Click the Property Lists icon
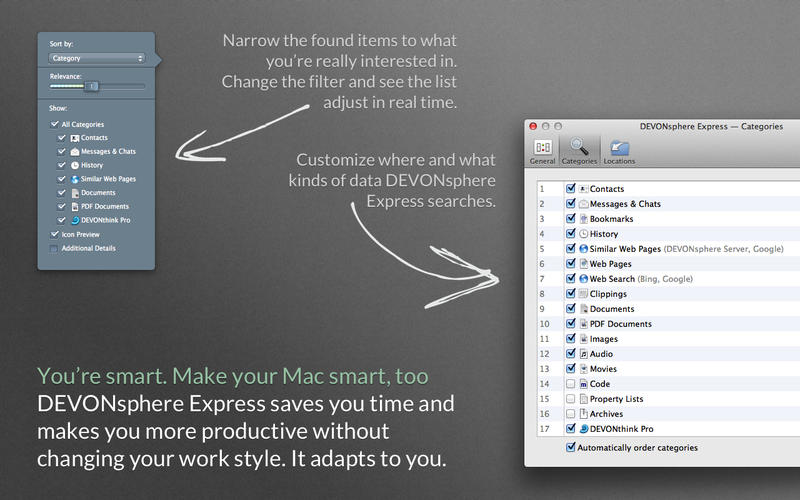 point(584,399)
